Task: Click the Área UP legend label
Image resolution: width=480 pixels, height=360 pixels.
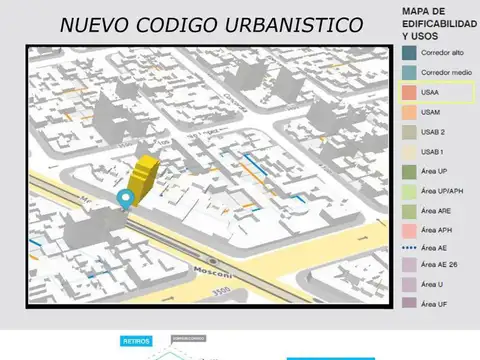Action: [434, 171]
